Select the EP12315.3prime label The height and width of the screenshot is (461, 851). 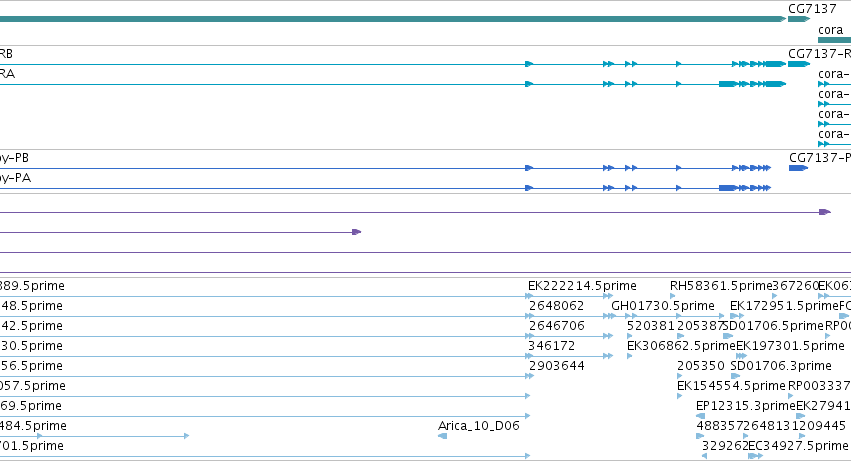pos(746,406)
